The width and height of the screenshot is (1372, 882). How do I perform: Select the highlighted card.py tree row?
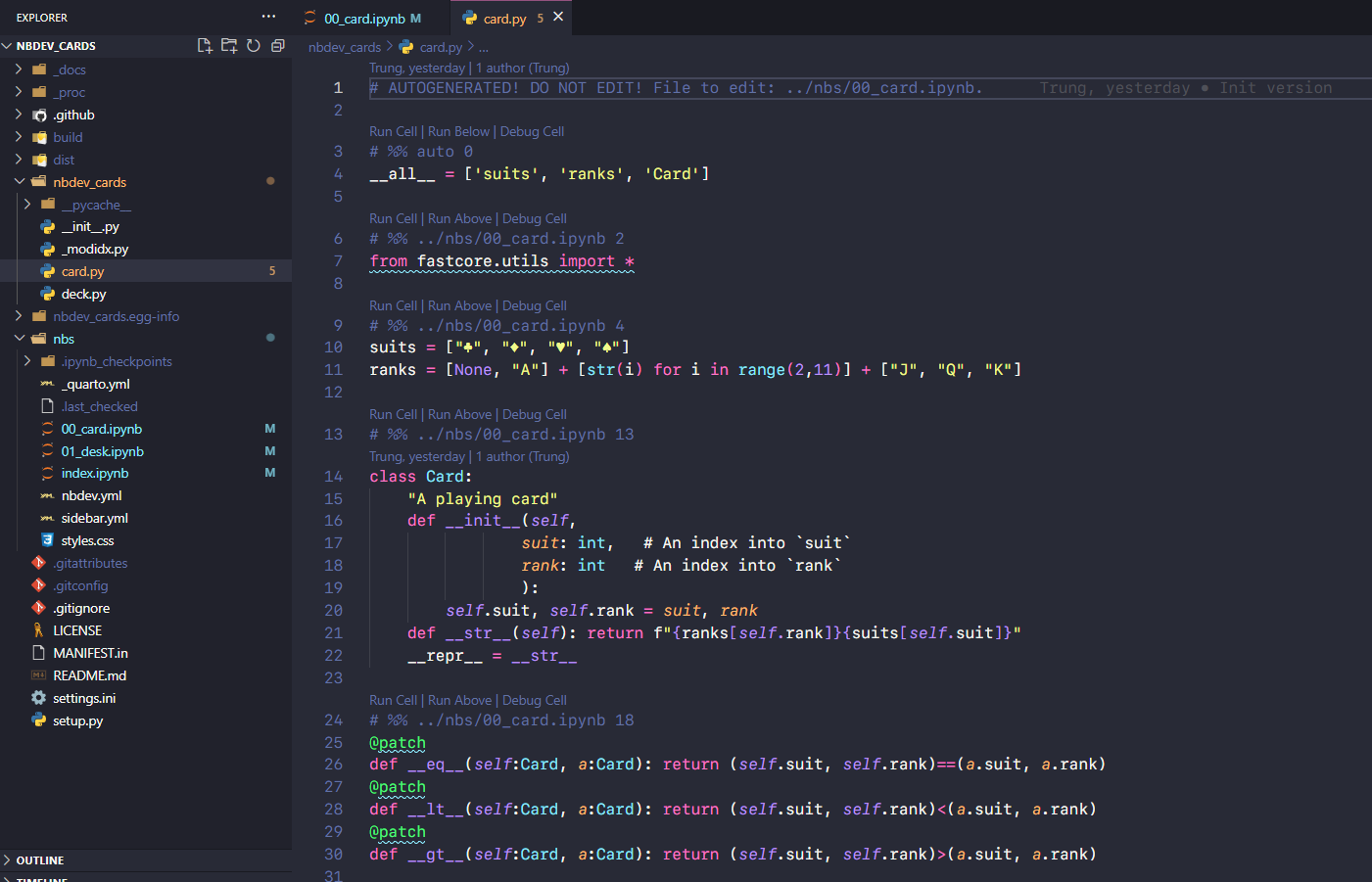(146, 271)
